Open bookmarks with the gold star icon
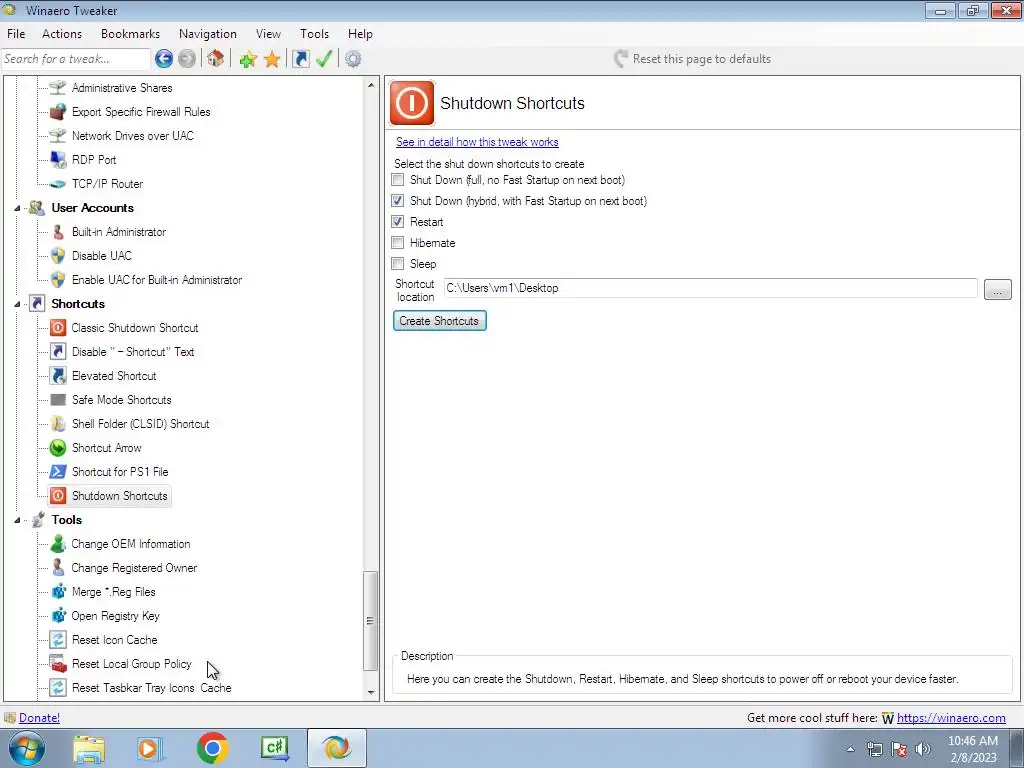This screenshot has height=768, width=1024. (x=272, y=59)
